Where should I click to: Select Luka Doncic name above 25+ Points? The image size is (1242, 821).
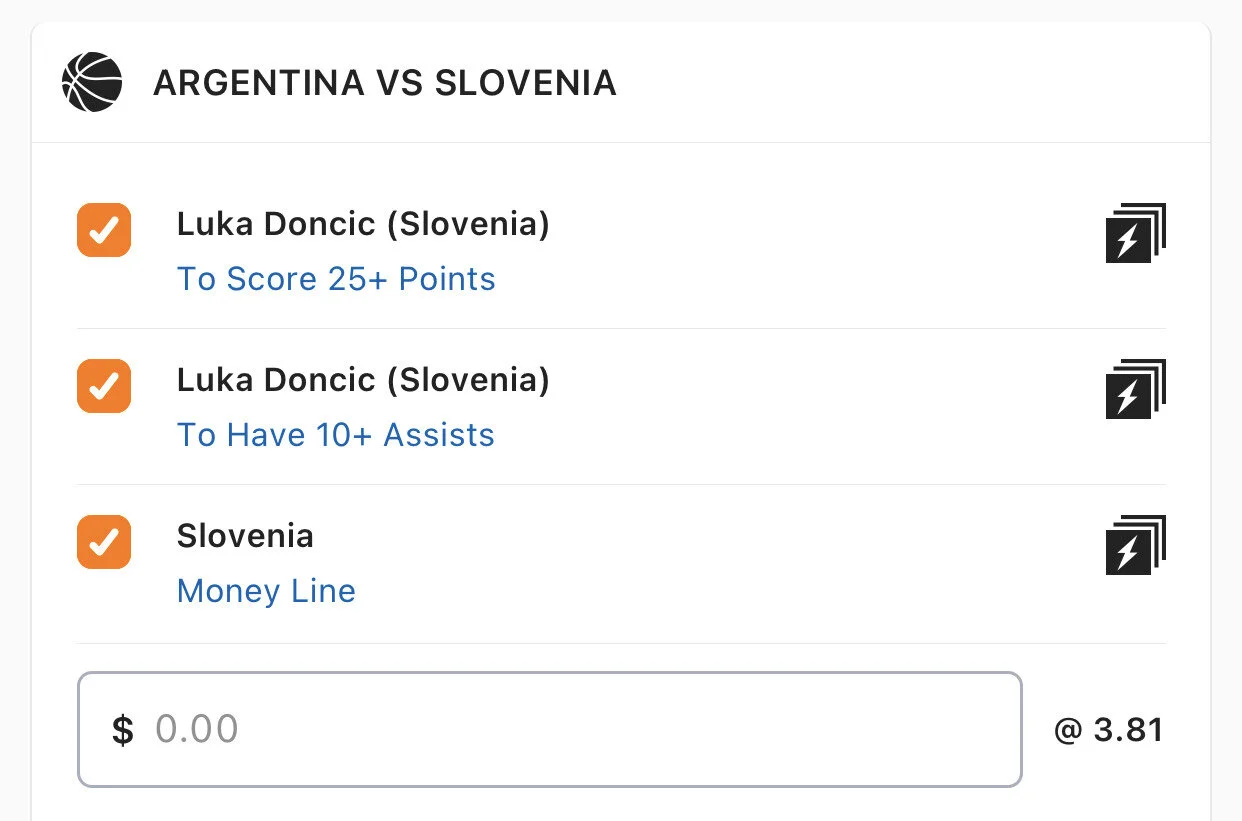[363, 225]
